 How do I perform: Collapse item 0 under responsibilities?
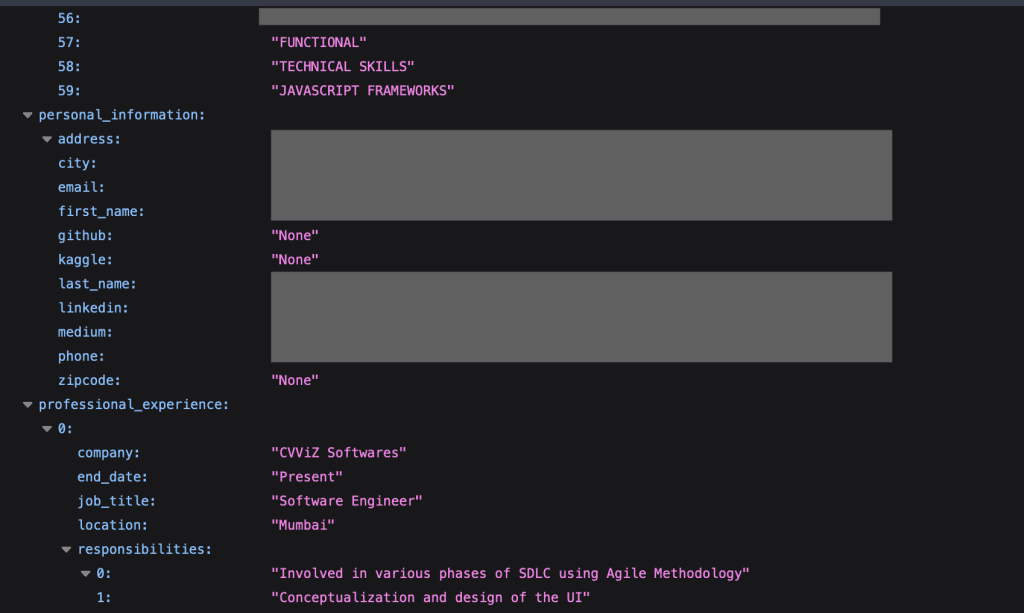coord(85,573)
